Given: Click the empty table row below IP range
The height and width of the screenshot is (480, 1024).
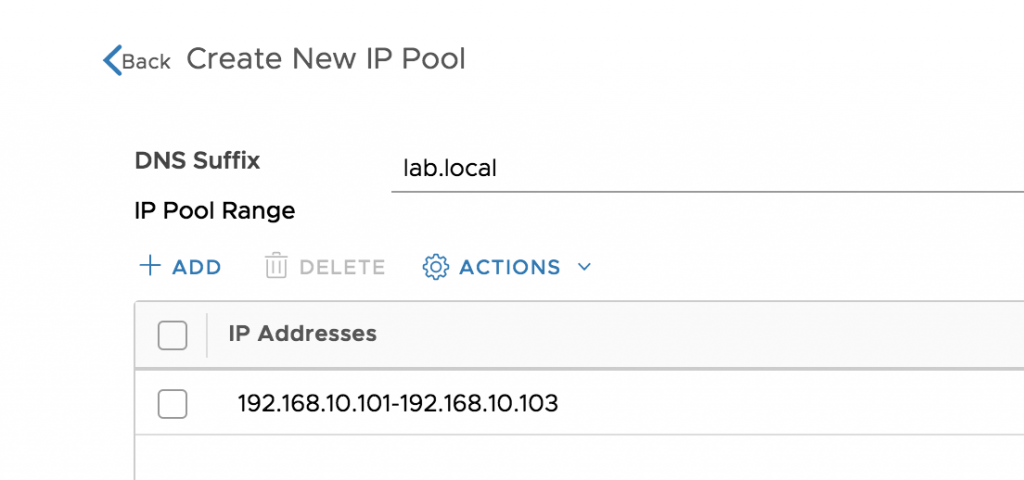Looking at the screenshot, I should coord(579,458).
